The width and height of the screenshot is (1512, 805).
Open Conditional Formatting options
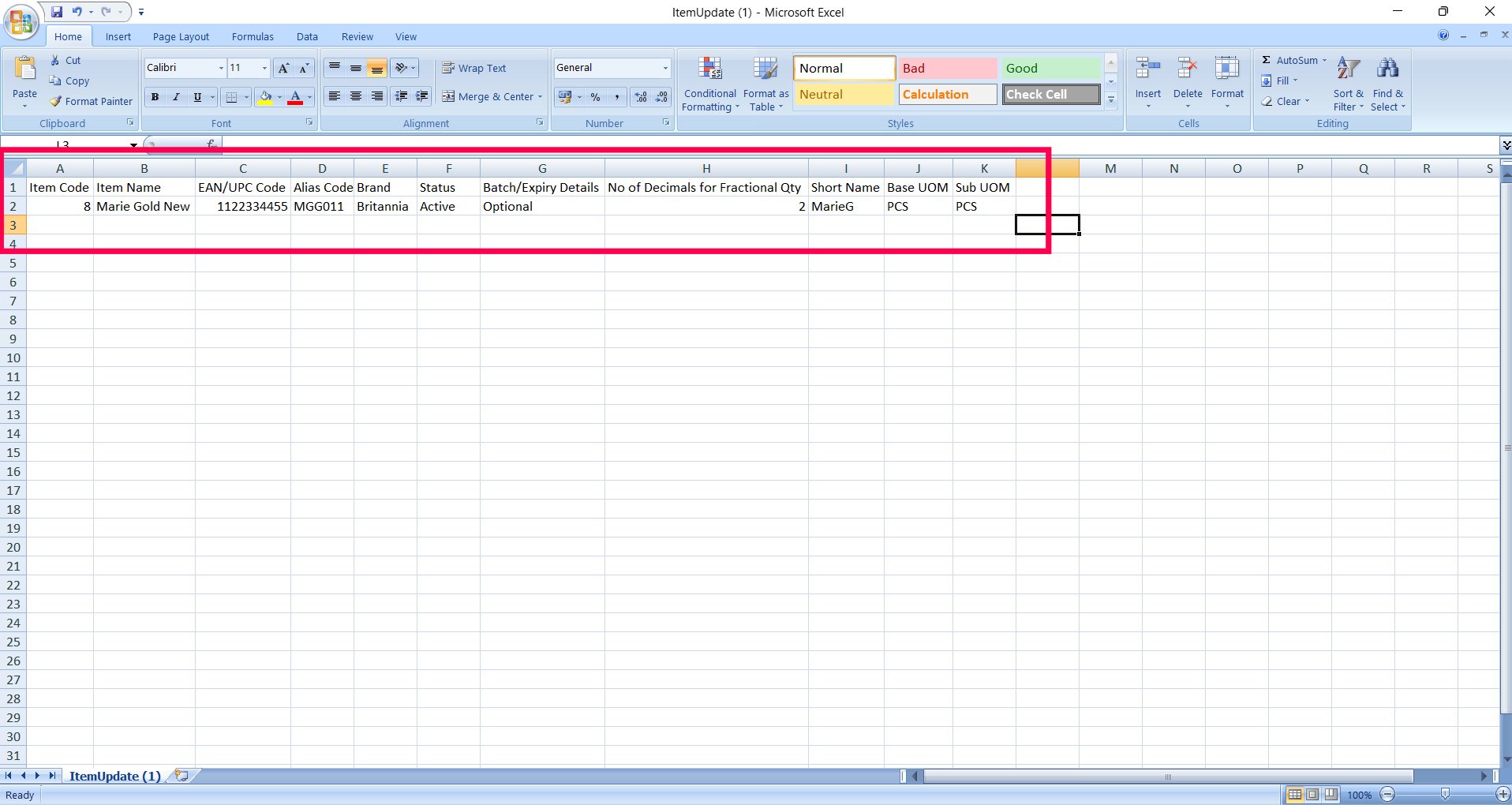(x=710, y=84)
